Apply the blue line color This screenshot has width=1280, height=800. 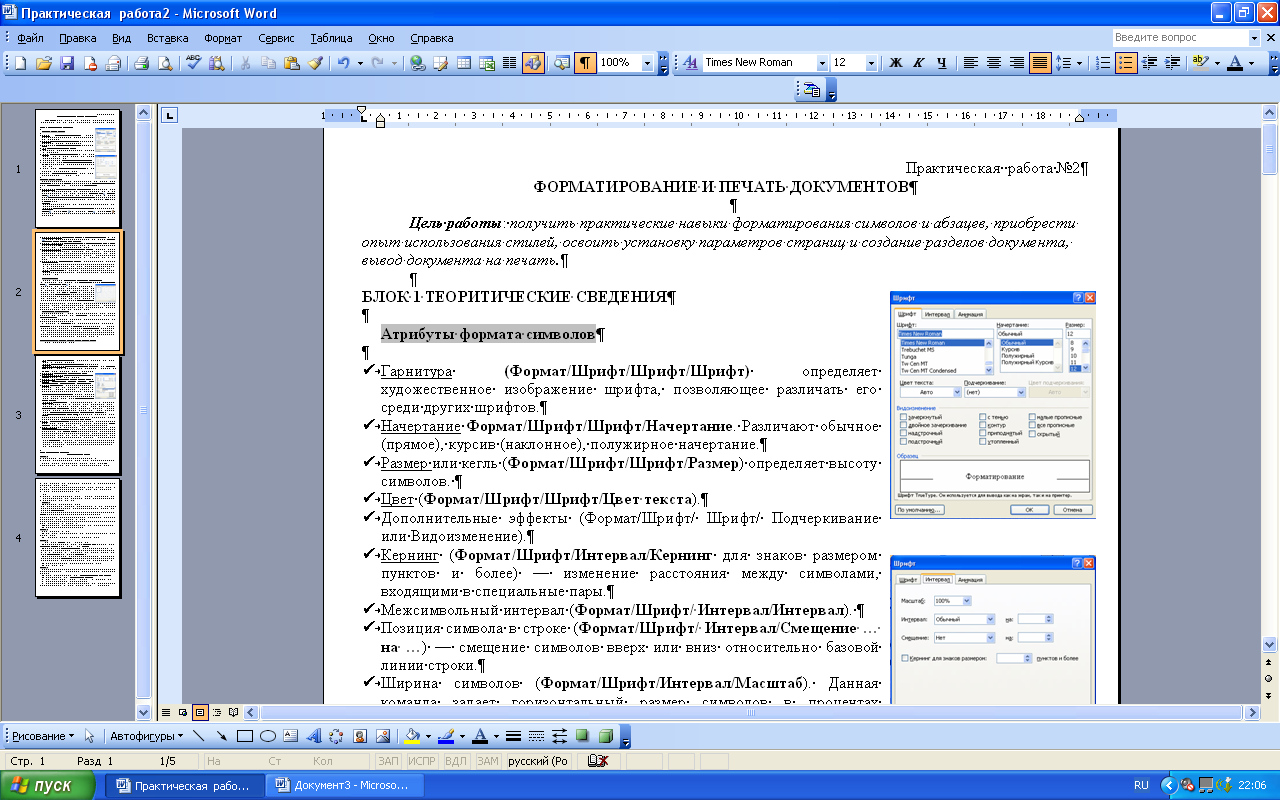[445, 736]
